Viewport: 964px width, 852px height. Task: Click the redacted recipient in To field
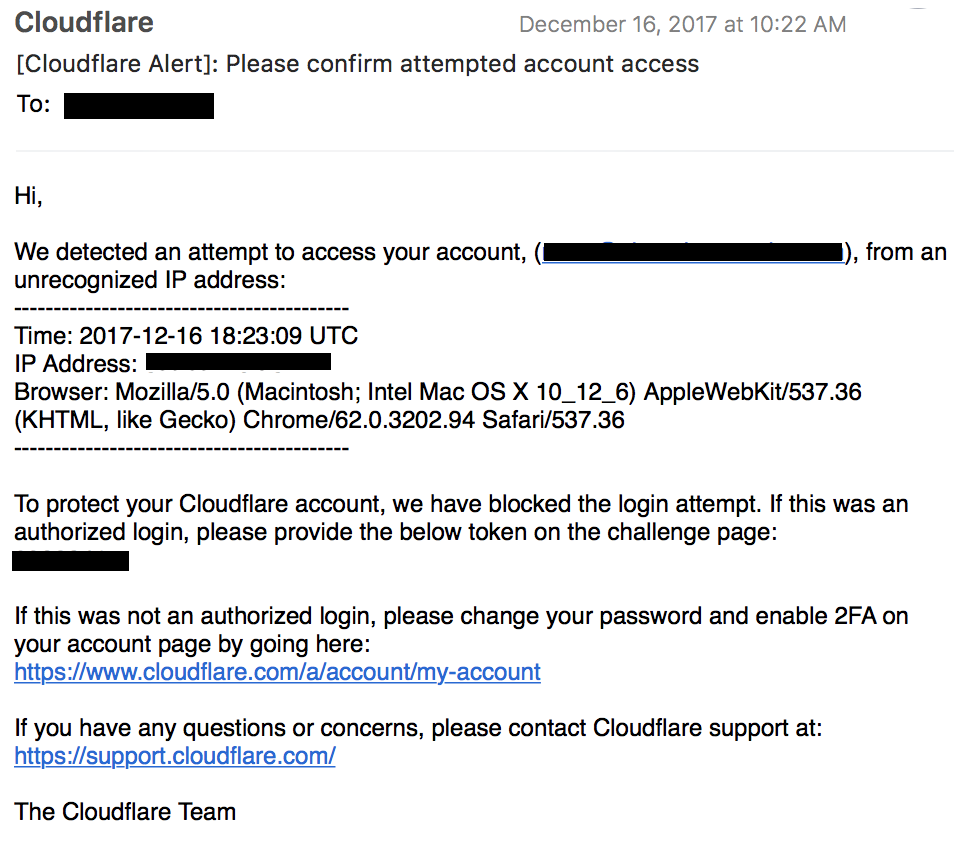pos(139,106)
